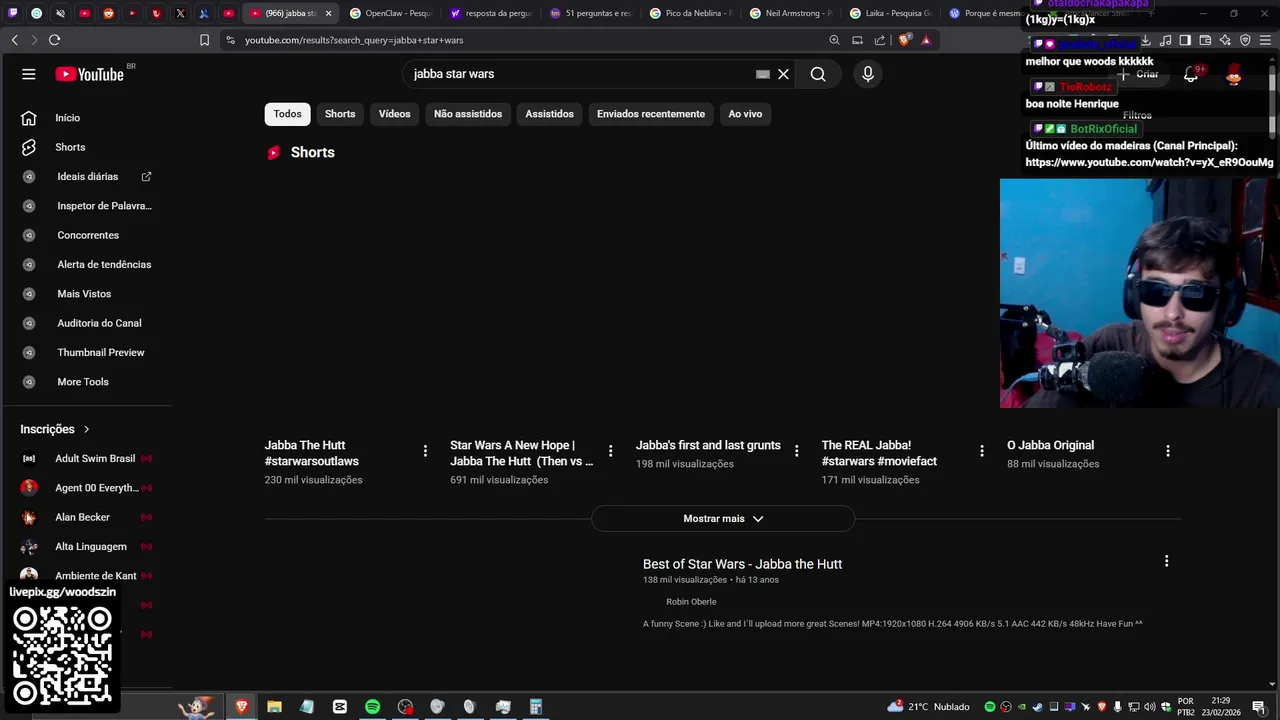Clear the search box with X
Image resolution: width=1280 pixels, height=720 pixels.
tap(784, 74)
